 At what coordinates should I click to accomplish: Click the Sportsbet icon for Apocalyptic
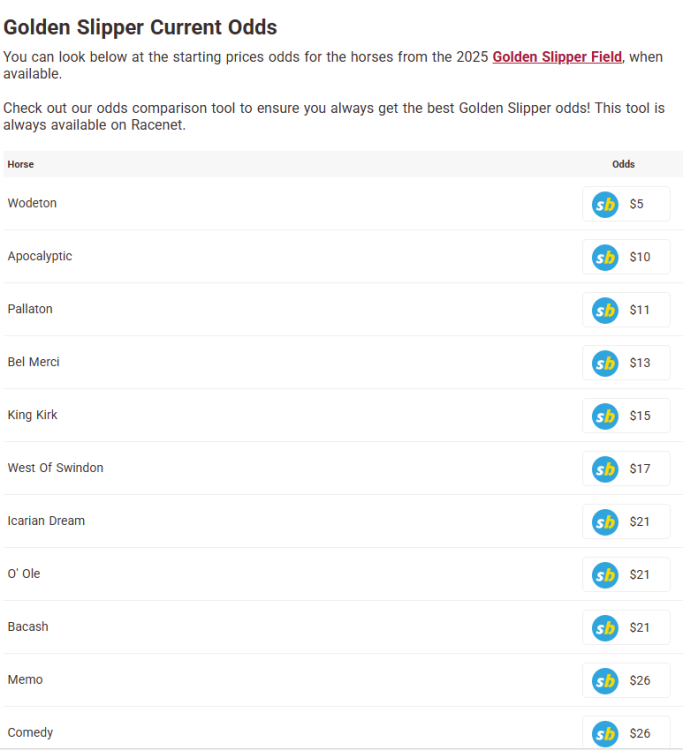(605, 258)
